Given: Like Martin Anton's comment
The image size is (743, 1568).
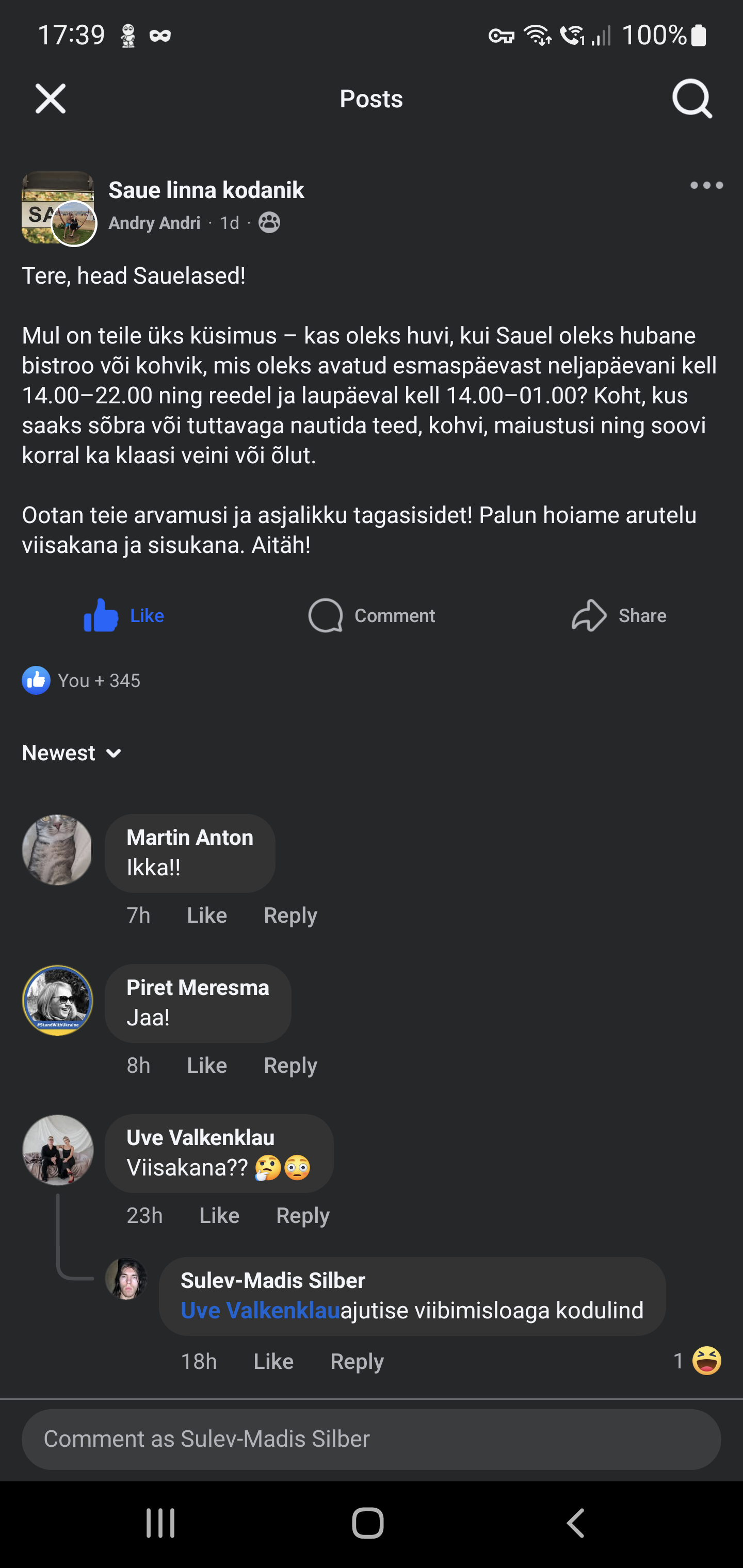Looking at the screenshot, I should click(206, 916).
